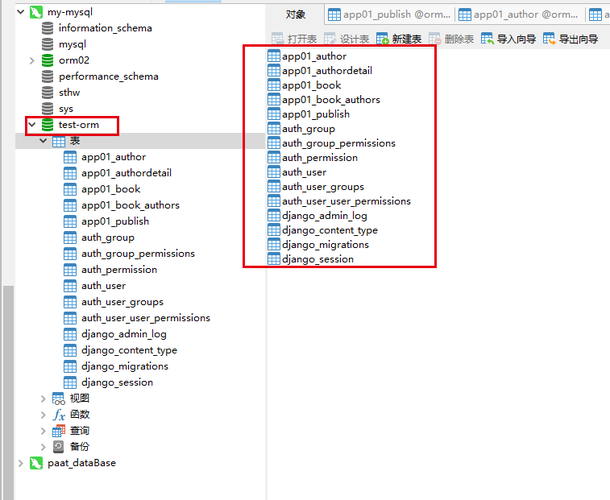
Task: Open the 导出向导 export wizard
Action: 570,39
